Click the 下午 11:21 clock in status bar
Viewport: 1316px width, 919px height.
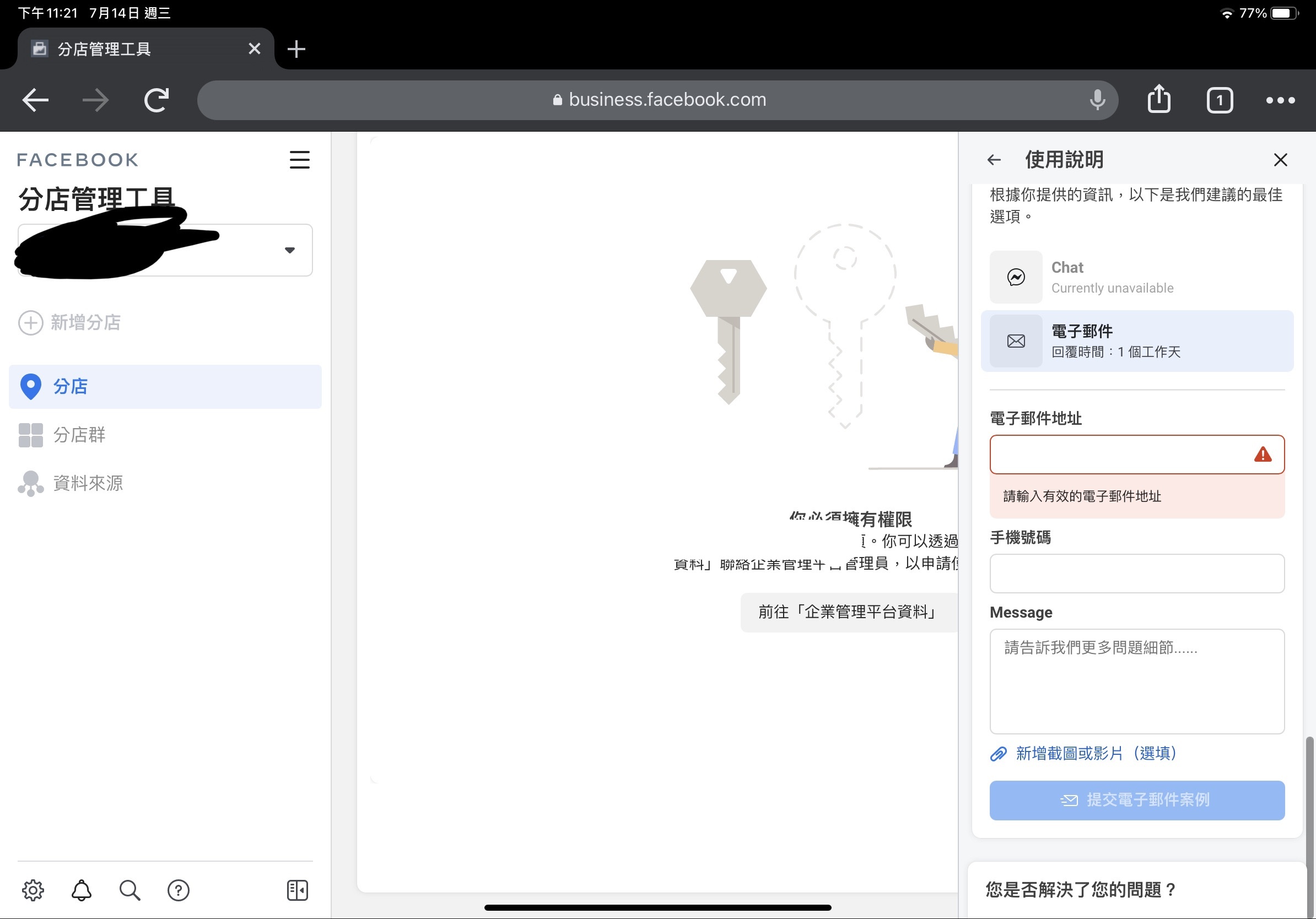click(x=47, y=13)
